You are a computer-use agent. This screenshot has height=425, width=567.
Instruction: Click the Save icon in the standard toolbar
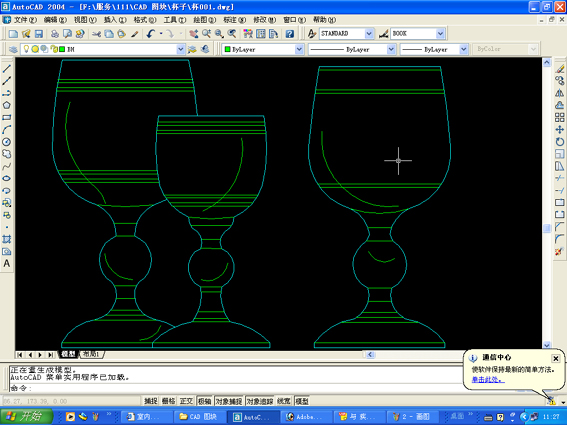(x=39, y=34)
